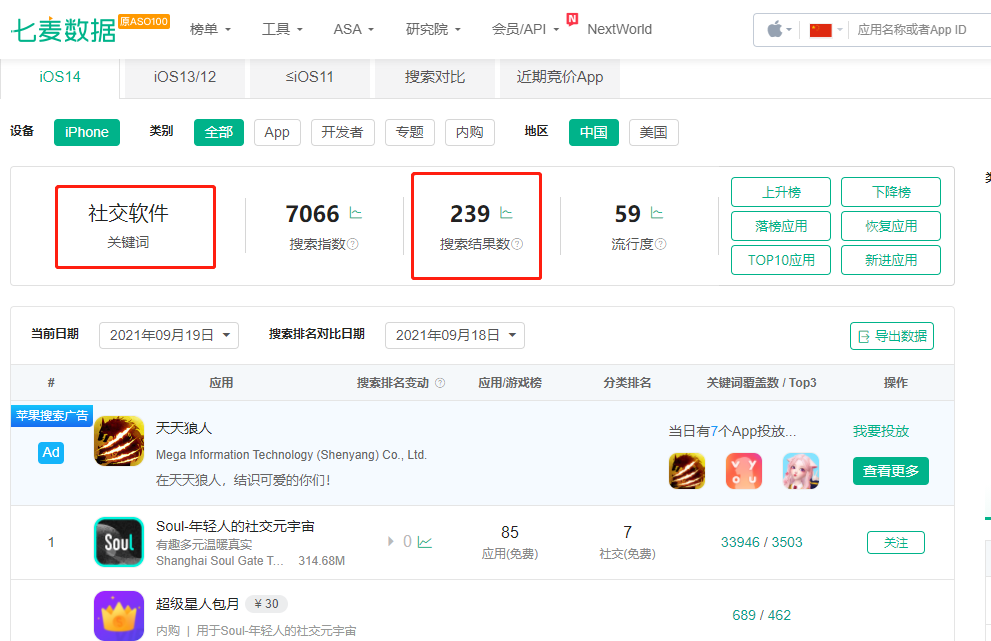Click the trend chart icon next to 7066
Image resolution: width=991 pixels, height=641 pixels.
pyautogui.click(x=356, y=213)
